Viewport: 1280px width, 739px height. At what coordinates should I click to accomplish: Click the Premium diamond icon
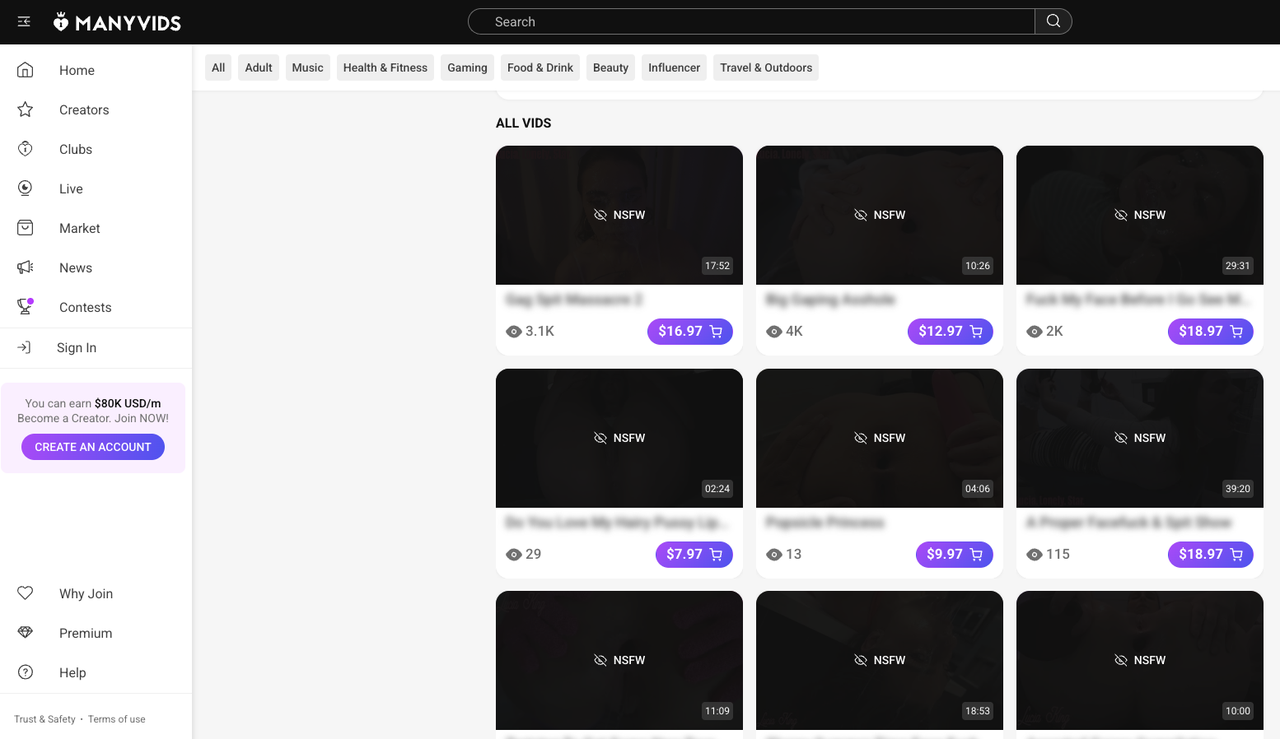[x=25, y=633]
